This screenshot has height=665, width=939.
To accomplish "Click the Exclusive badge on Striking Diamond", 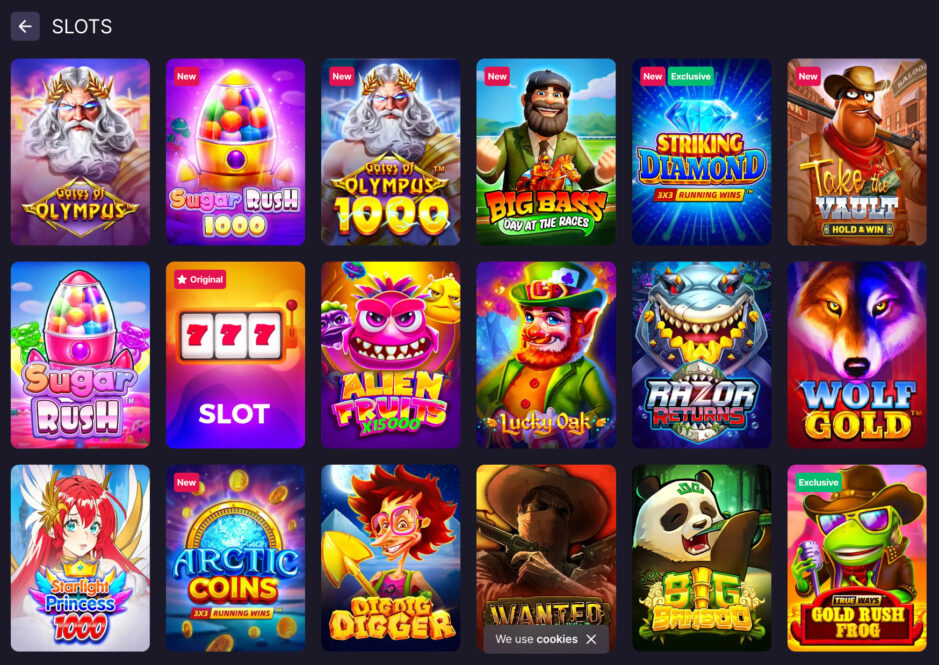I will click(690, 76).
